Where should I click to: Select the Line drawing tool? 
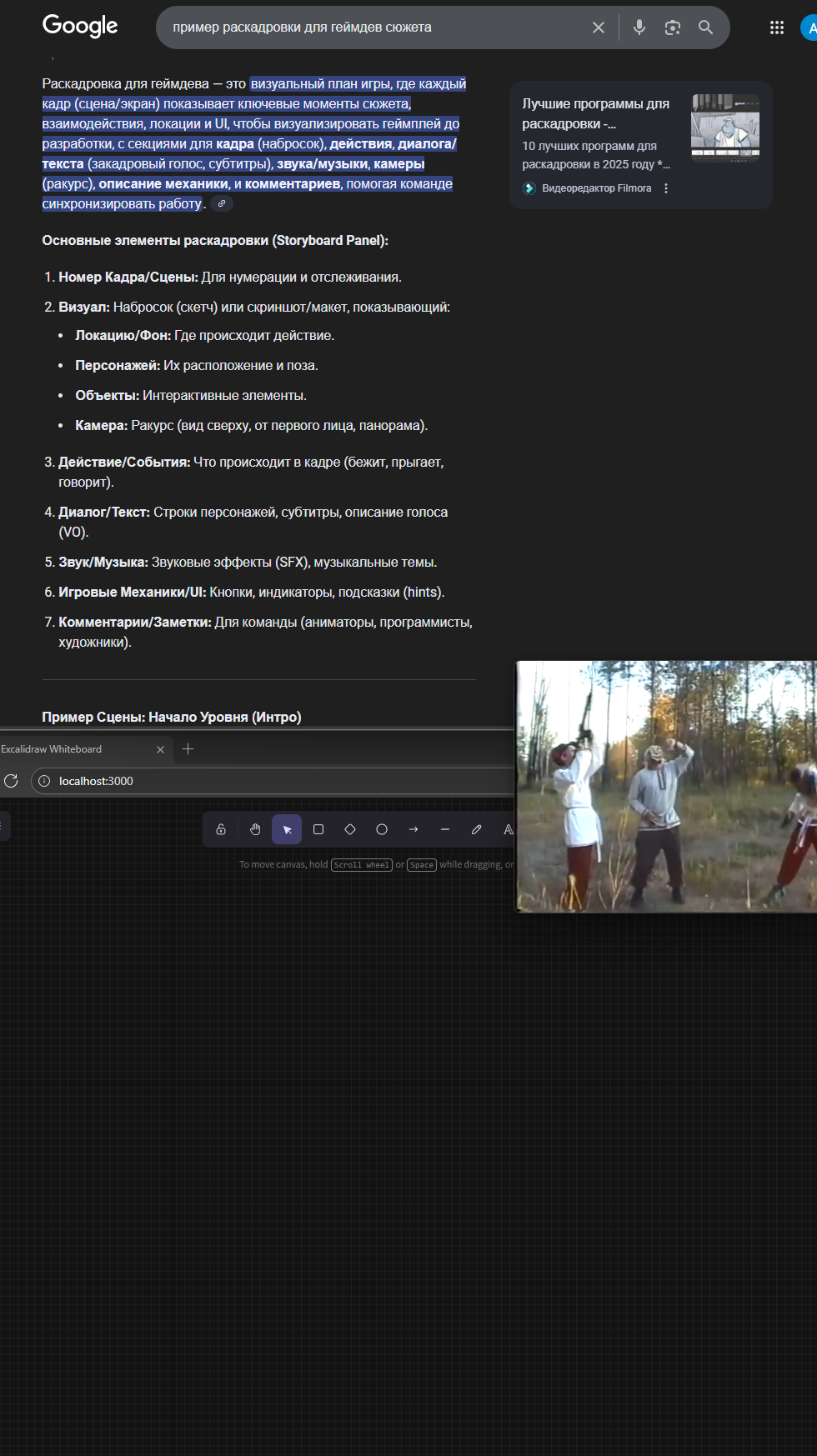[x=445, y=829]
